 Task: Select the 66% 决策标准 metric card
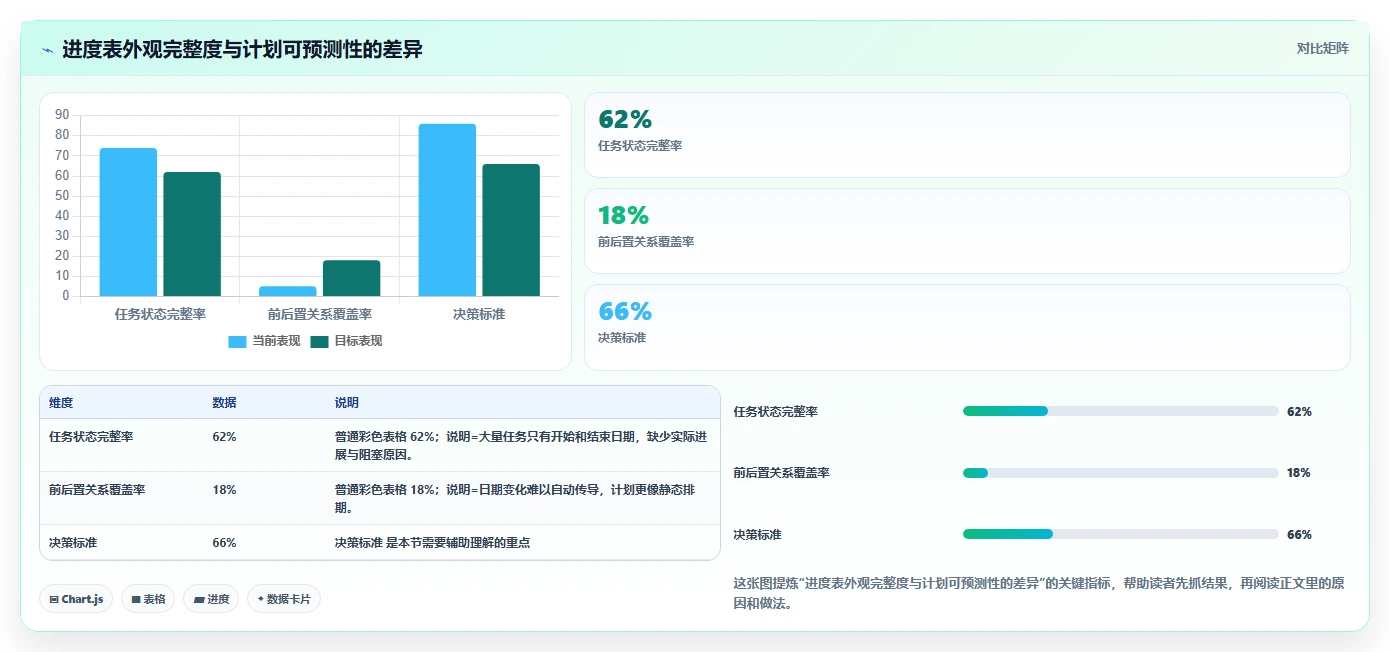967,327
